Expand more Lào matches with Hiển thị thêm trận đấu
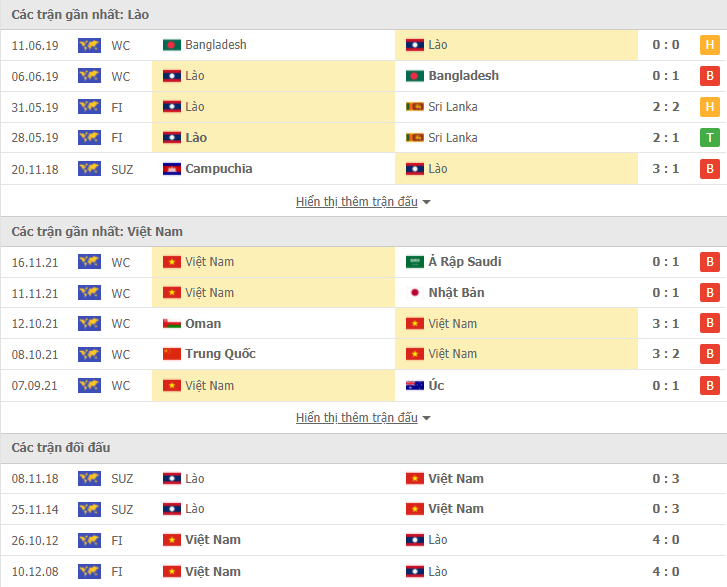Image resolution: width=727 pixels, height=587 pixels. [x=357, y=202]
